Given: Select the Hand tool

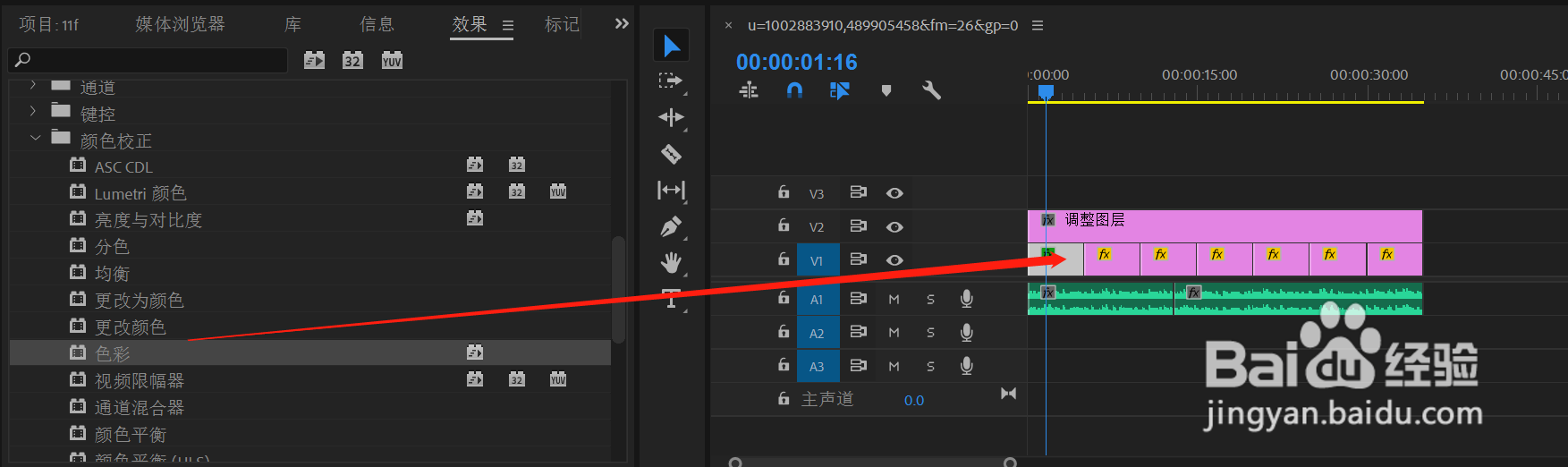Looking at the screenshot, I should click(x=671, y=262).
